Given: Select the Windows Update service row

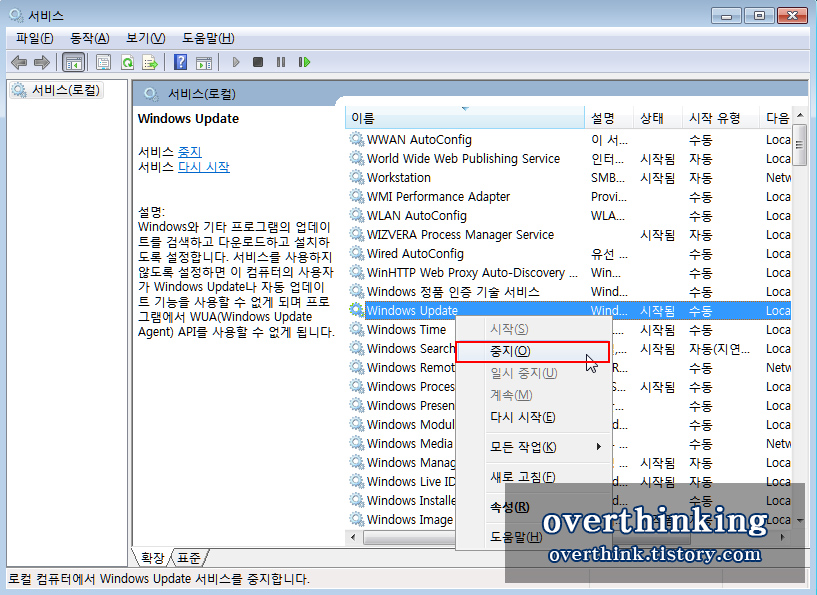Looking at the screenshot, I should click(570, 311).
